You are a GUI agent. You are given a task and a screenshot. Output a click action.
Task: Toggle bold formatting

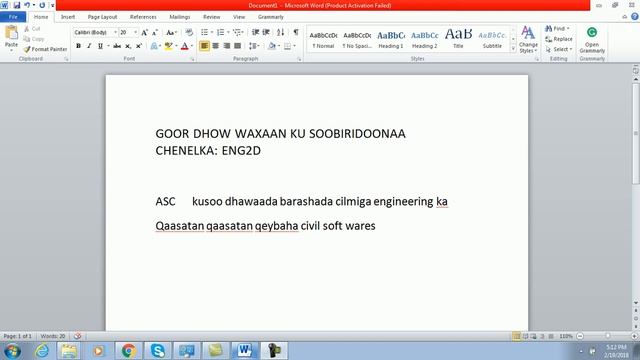pyautogui.click(x=78, y=46)
